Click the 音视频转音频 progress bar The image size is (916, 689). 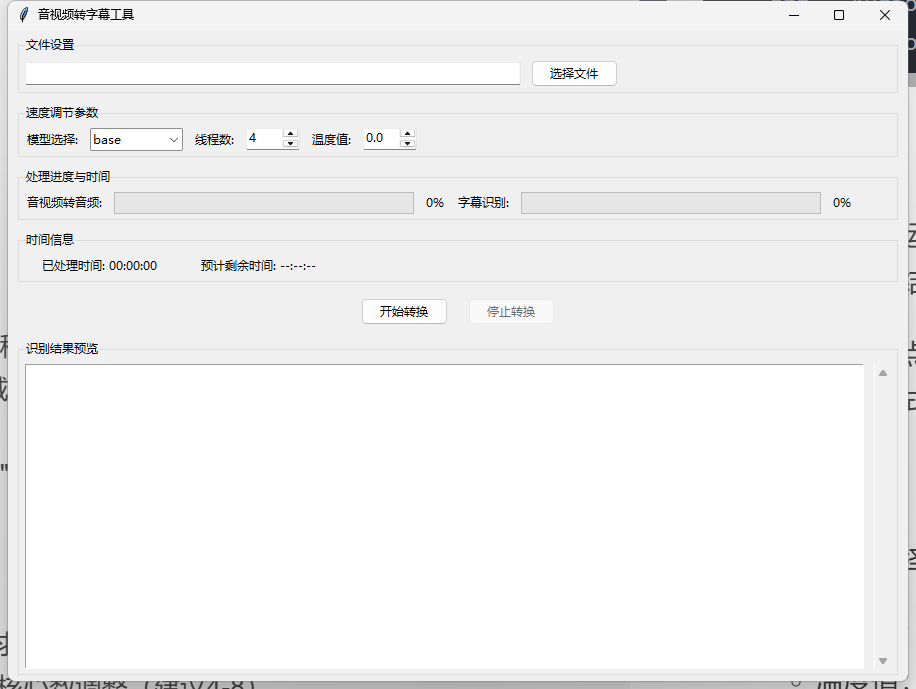pyautogui.click(x=263, y=202)
